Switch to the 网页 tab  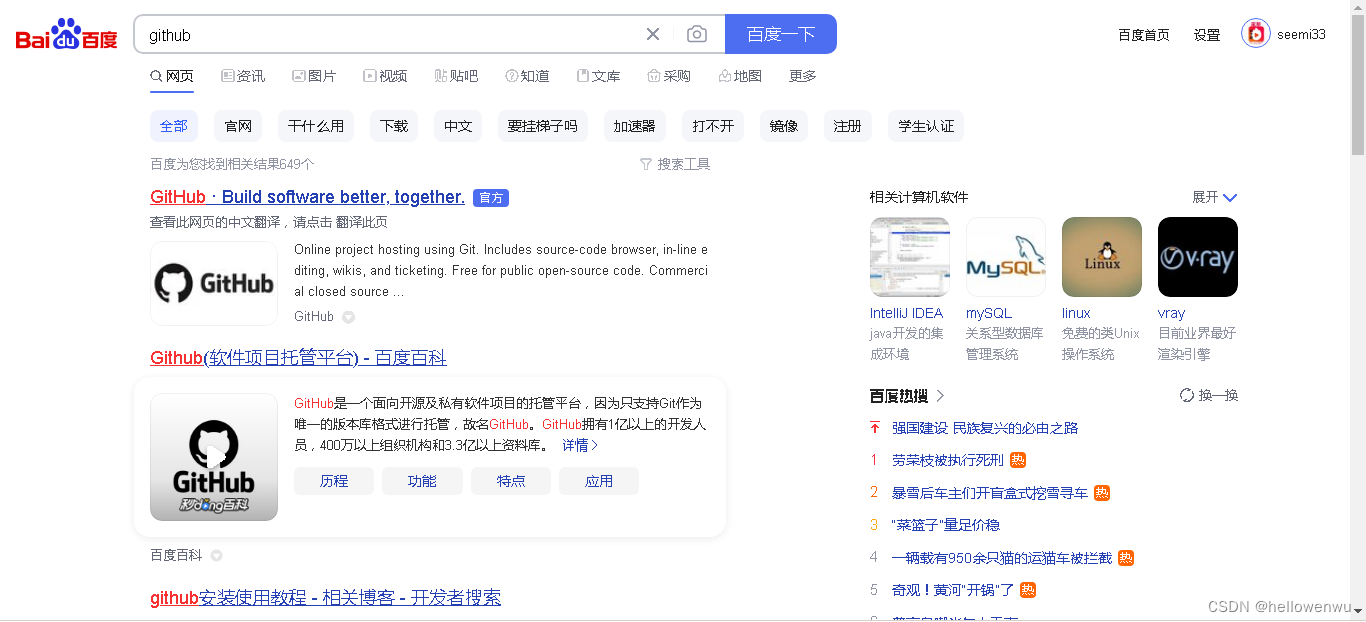[172, 76]
